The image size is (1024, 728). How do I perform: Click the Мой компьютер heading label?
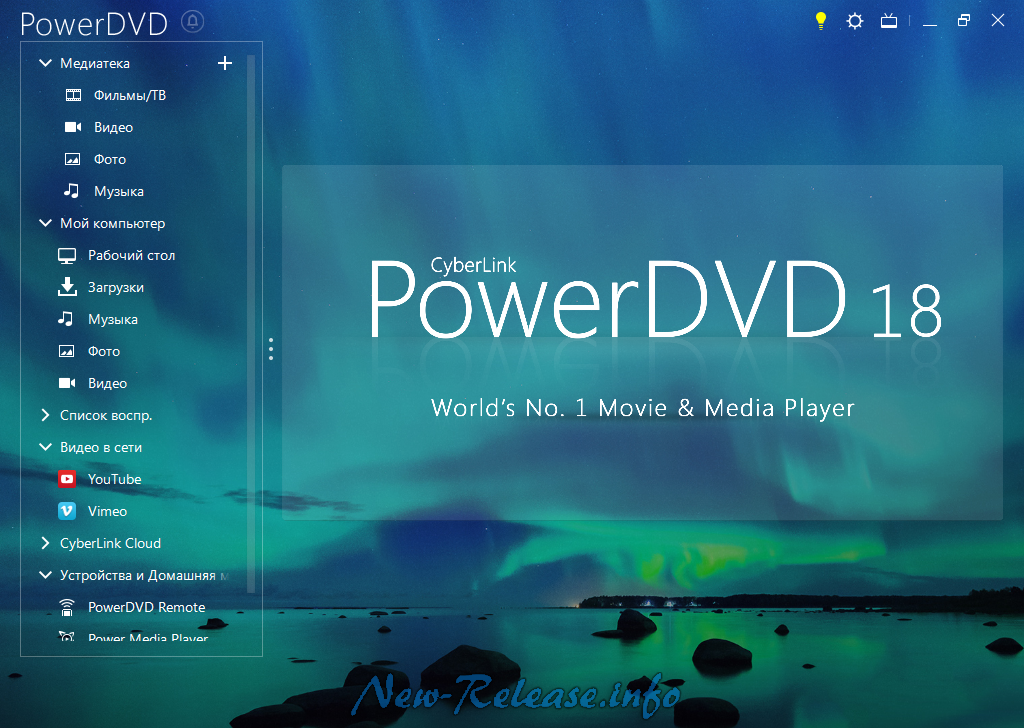click(112, 223)
